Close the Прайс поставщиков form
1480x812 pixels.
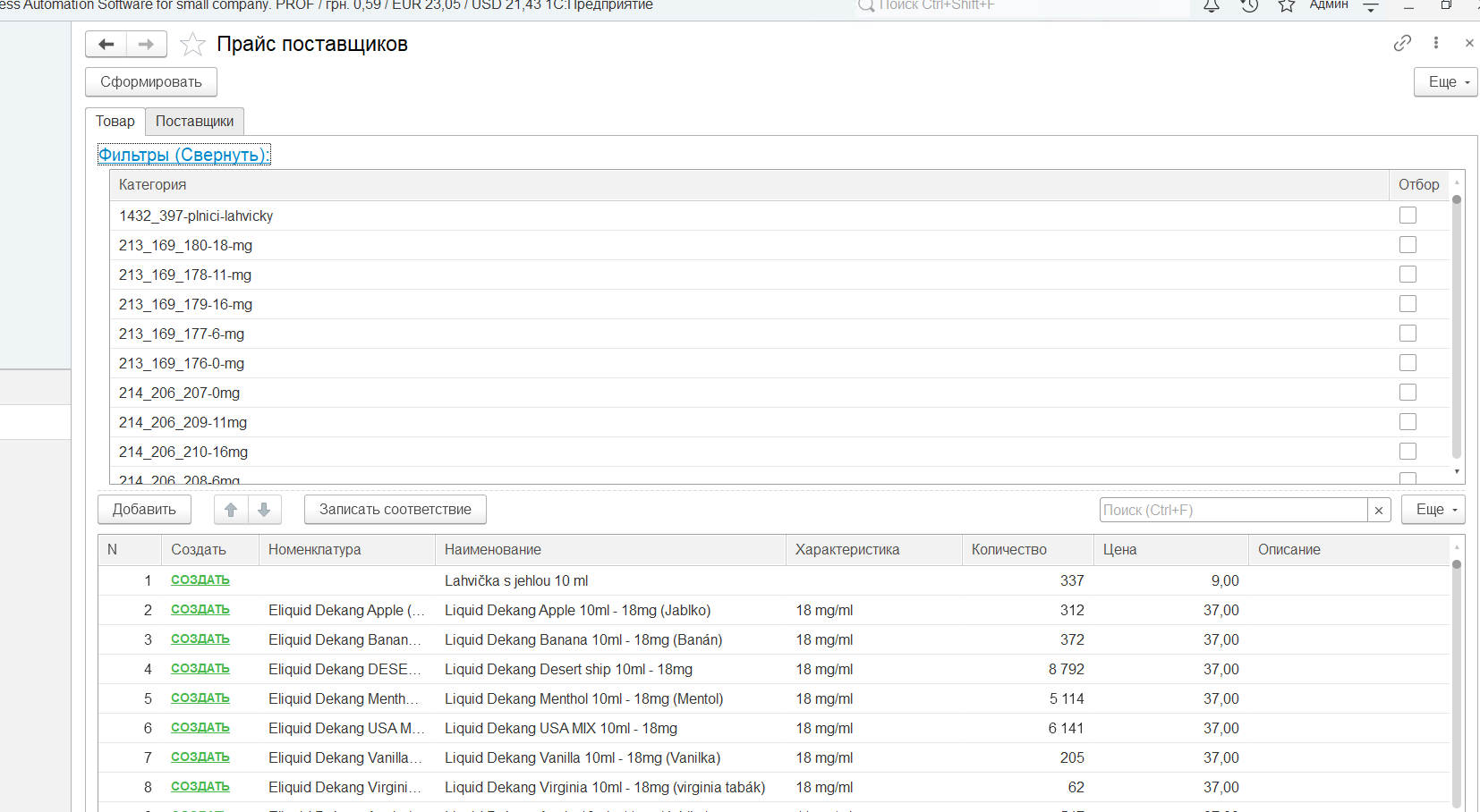pyautogui.click(x=1468, y=43)
